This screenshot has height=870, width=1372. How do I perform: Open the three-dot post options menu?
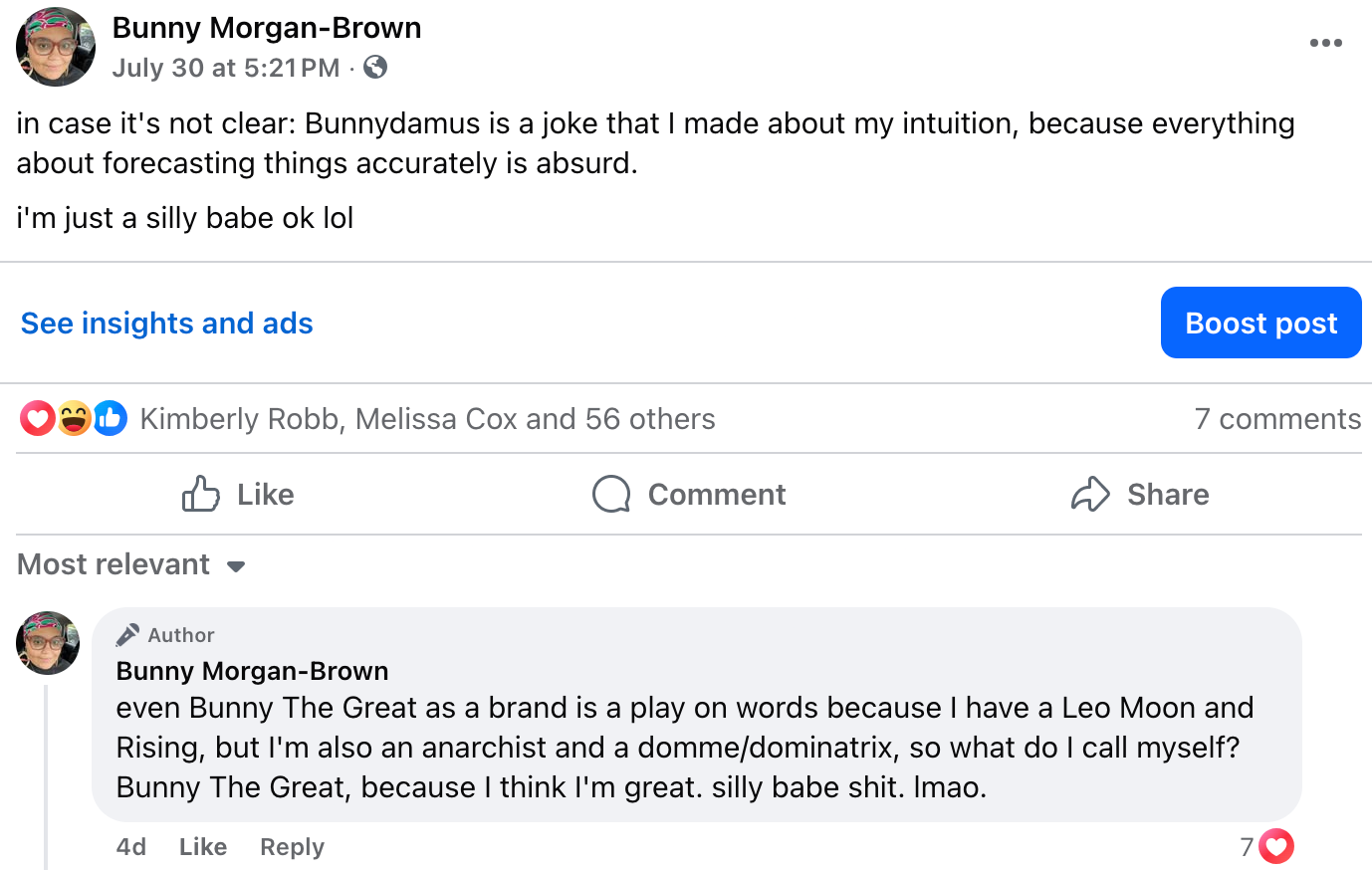coord(1325,43)
